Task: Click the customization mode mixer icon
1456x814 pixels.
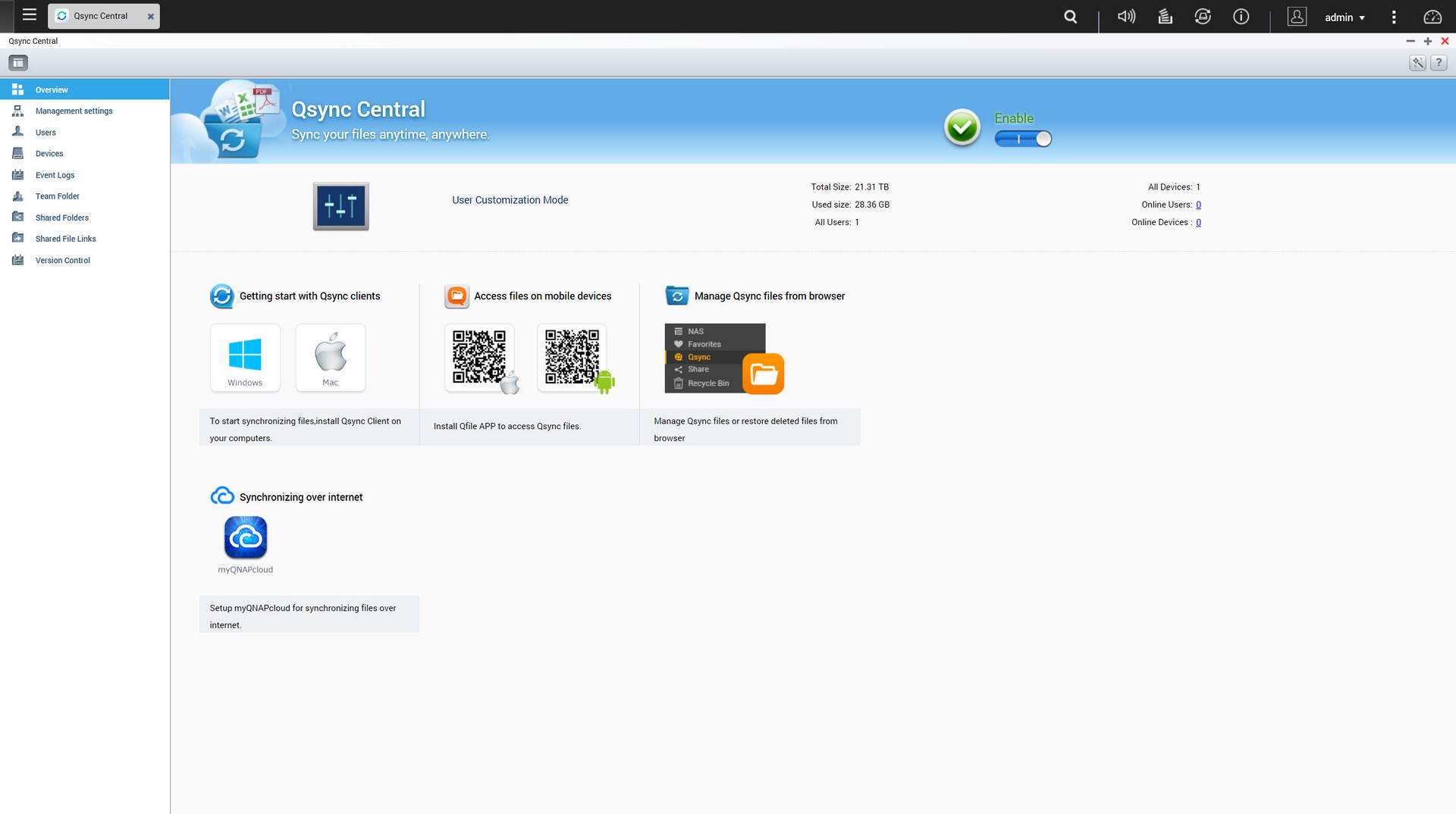Action: click(340, 206)
